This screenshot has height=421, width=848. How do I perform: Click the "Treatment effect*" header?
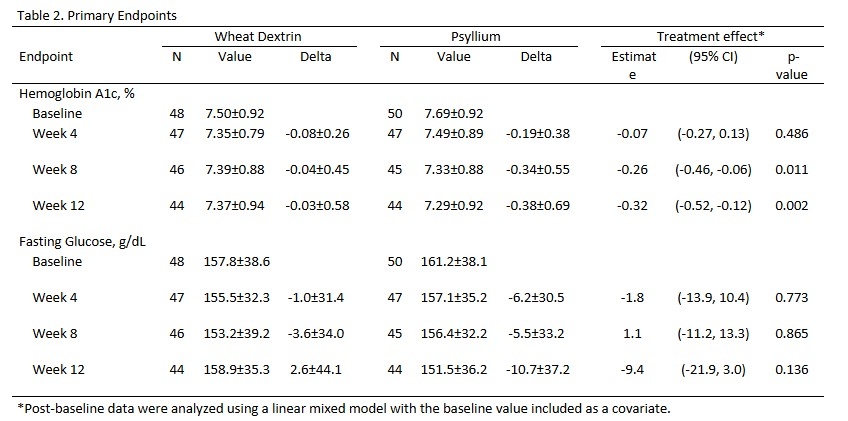pyautogui.click(x=711, y=36)
